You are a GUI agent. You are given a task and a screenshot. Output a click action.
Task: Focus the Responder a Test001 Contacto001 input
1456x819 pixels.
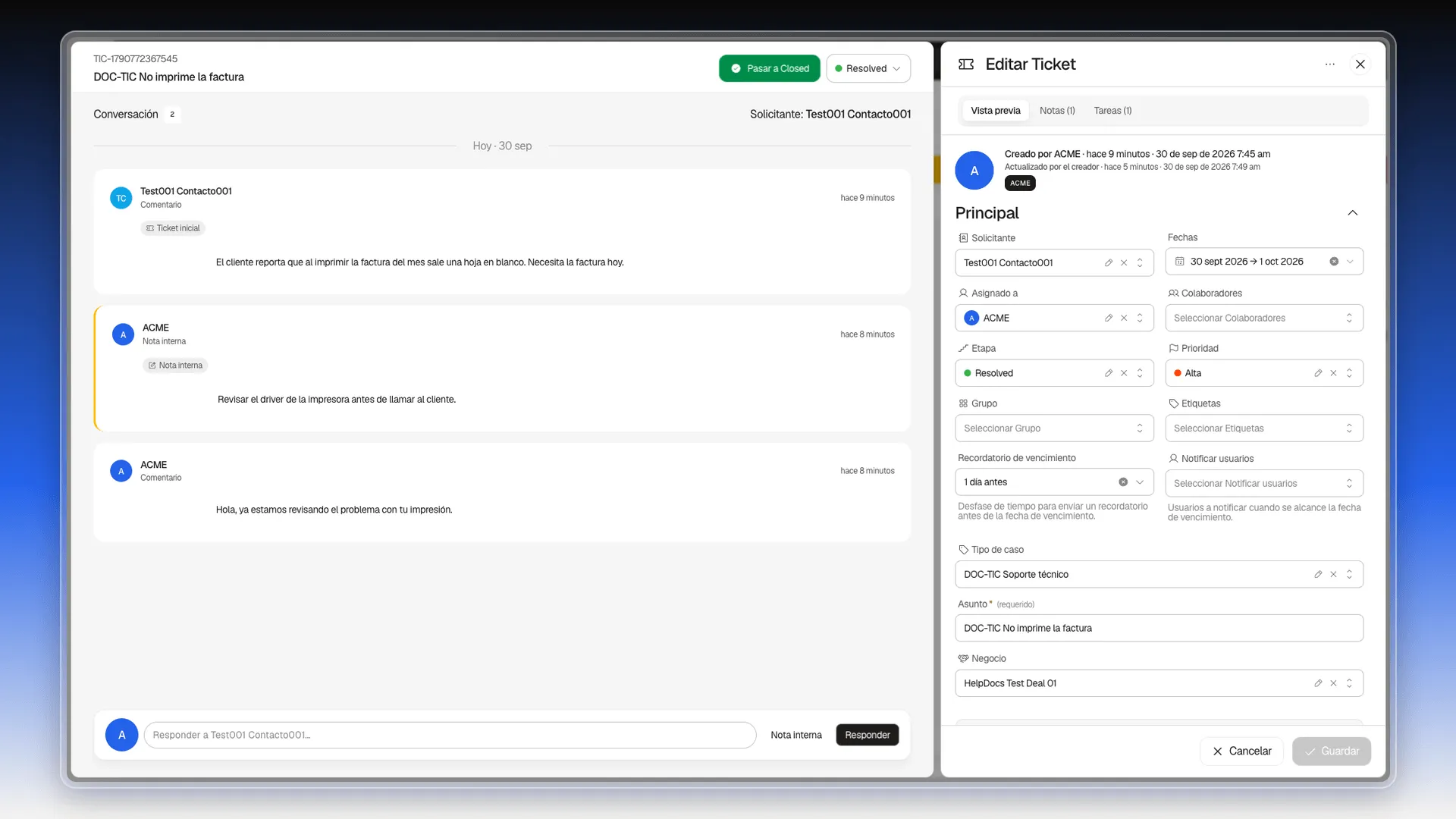coord(450,735)
